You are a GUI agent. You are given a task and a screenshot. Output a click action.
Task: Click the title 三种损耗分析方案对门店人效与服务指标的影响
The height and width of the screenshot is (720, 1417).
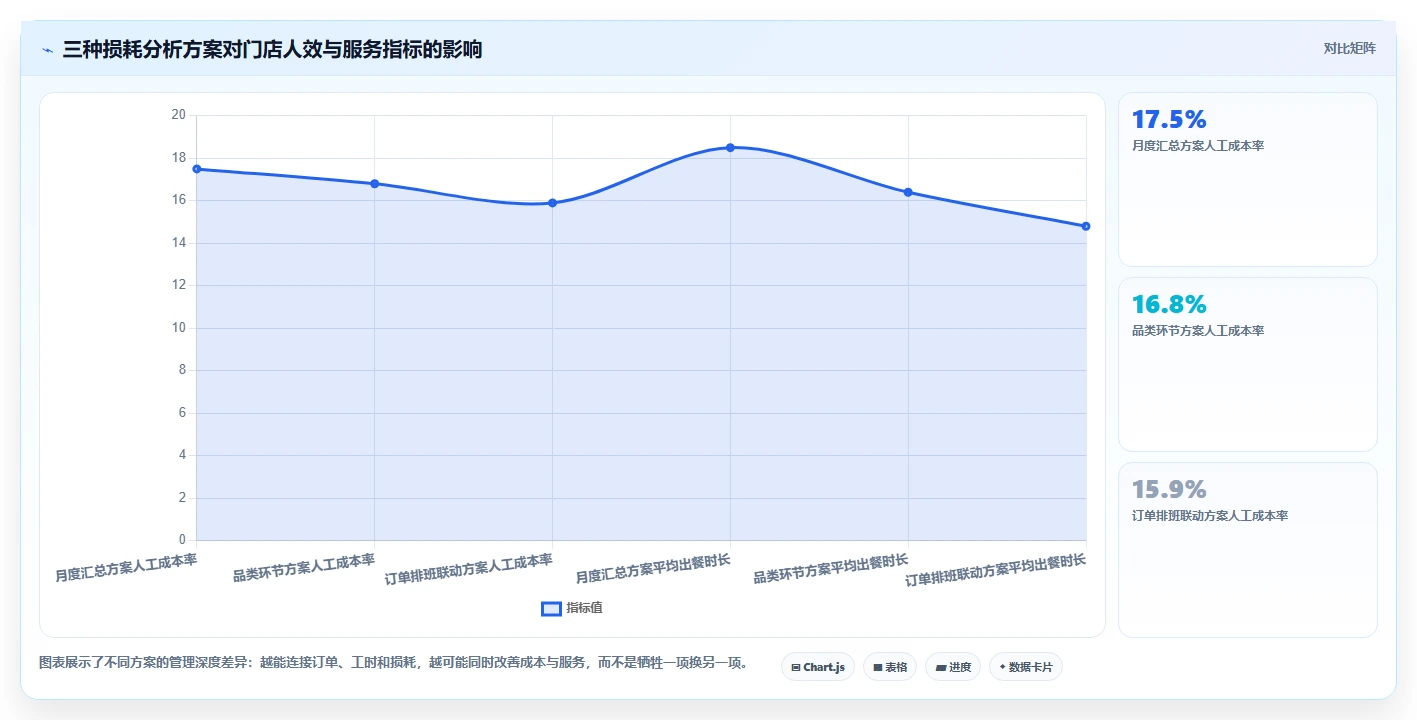[272, 49]
